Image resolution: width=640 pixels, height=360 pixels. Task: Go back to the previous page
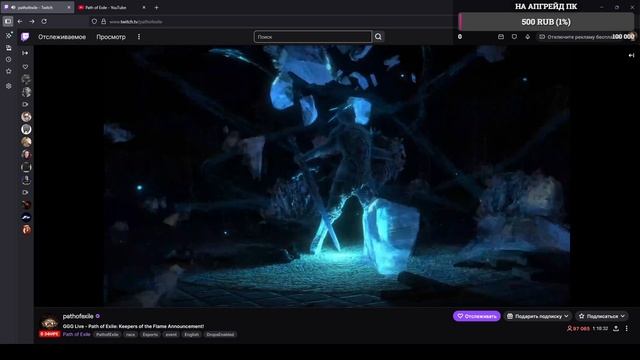point(20,21)
